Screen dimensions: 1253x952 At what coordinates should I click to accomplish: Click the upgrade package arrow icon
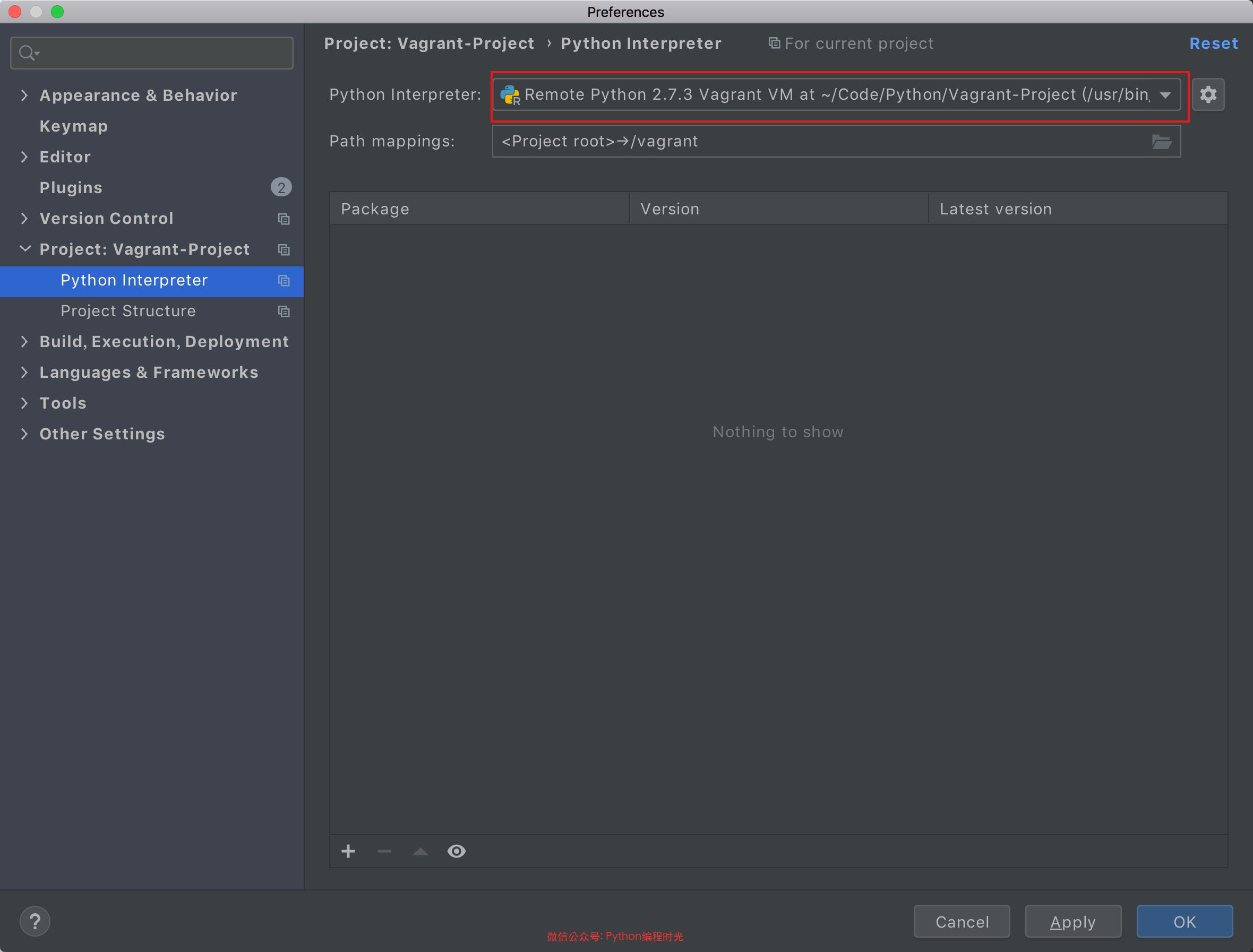click(x=420, y=851)
